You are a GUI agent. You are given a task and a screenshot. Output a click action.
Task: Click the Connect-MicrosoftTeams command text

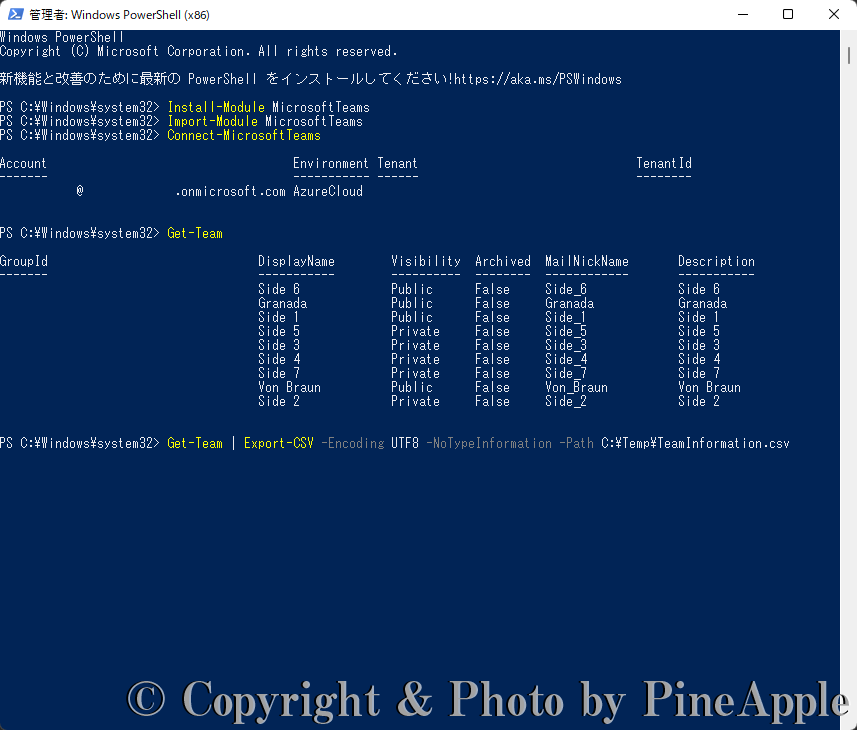click(243, 135)
